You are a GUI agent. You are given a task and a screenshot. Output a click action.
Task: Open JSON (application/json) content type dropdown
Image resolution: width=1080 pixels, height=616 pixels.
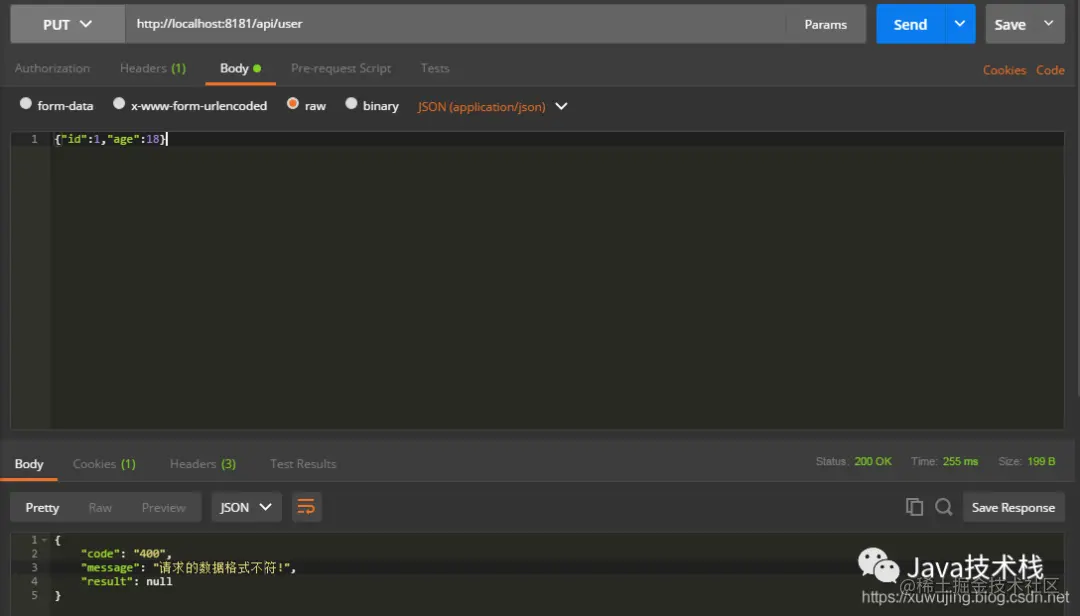click(x=492, y=107)
